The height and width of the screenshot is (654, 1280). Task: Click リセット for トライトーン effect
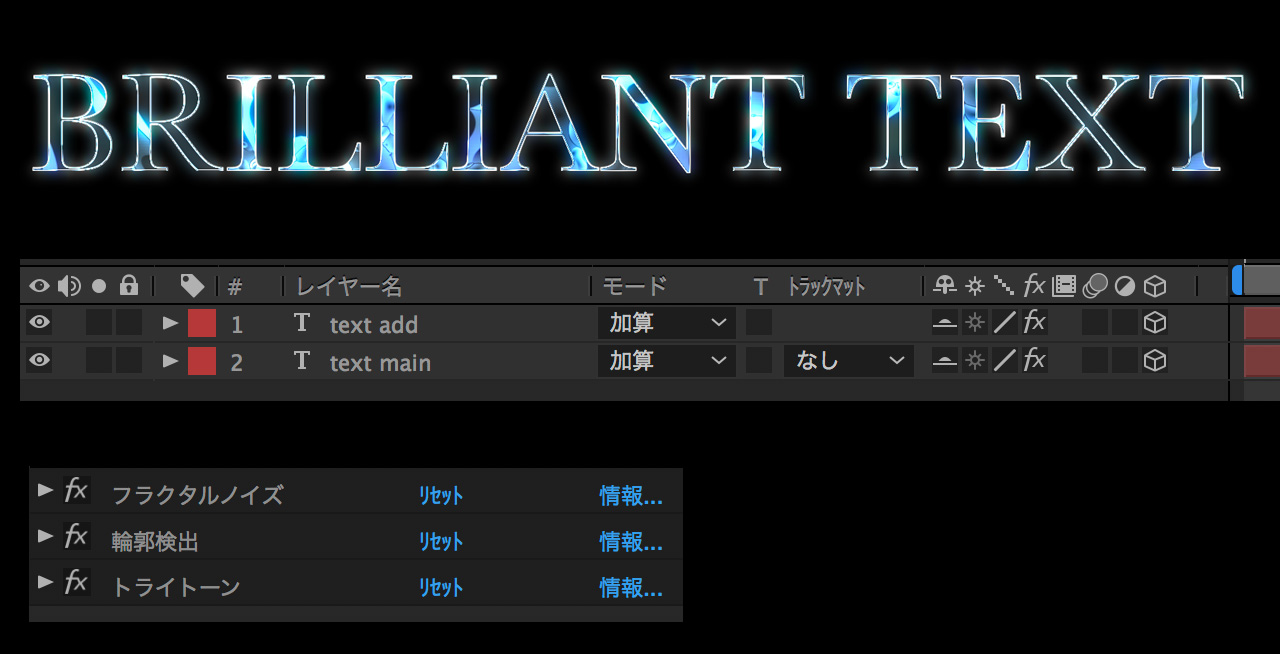(x=441, y=588)
